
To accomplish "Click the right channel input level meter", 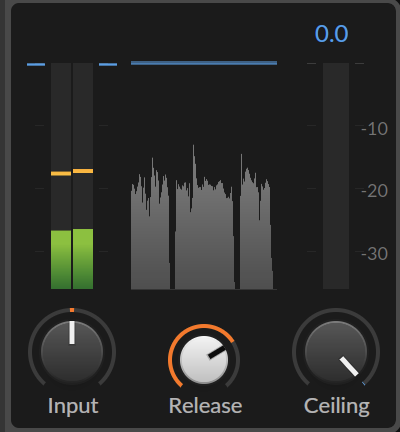I will tap(83, 176).
